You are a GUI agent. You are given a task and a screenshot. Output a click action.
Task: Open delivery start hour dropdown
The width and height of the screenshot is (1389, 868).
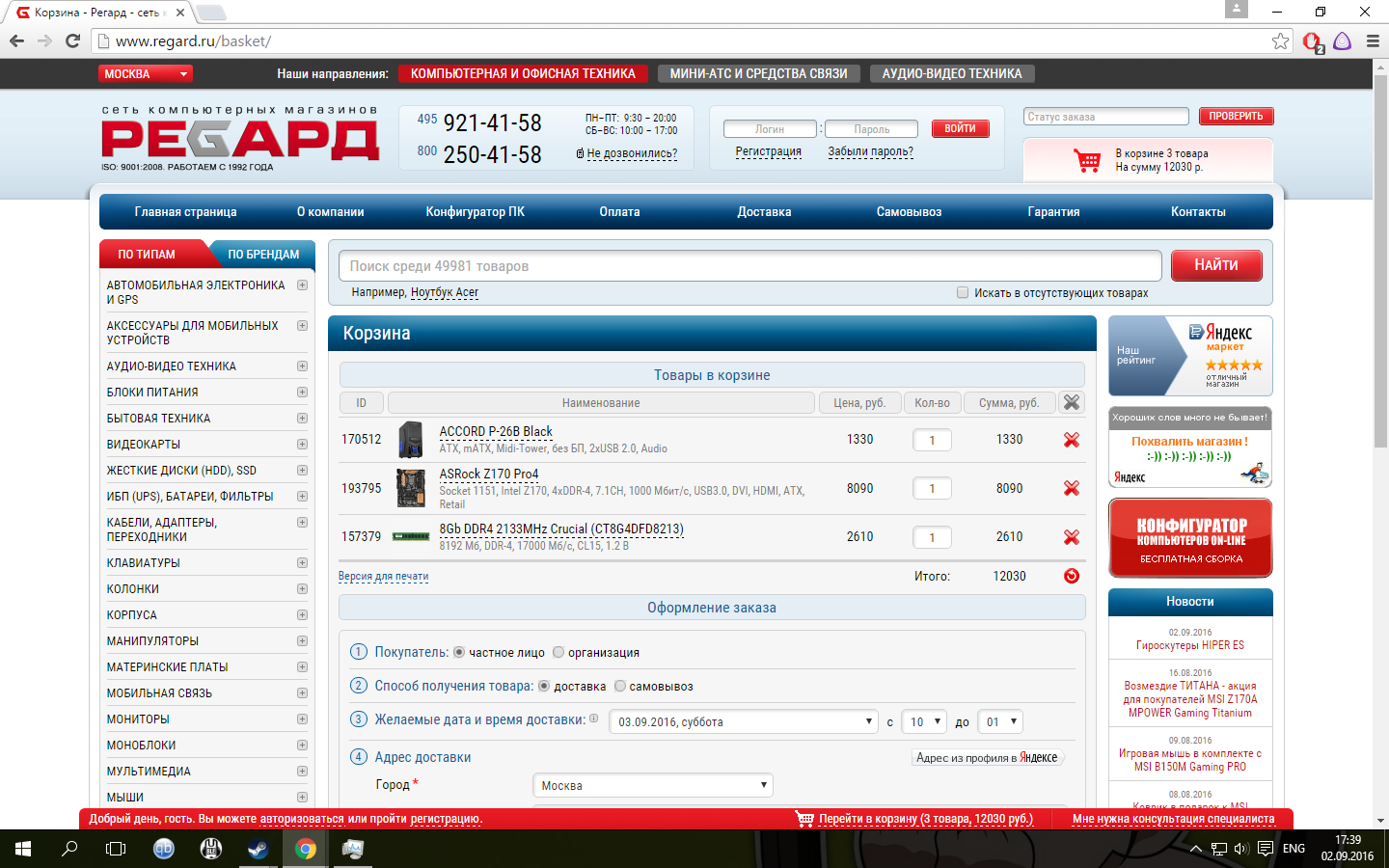pos(925,721)
